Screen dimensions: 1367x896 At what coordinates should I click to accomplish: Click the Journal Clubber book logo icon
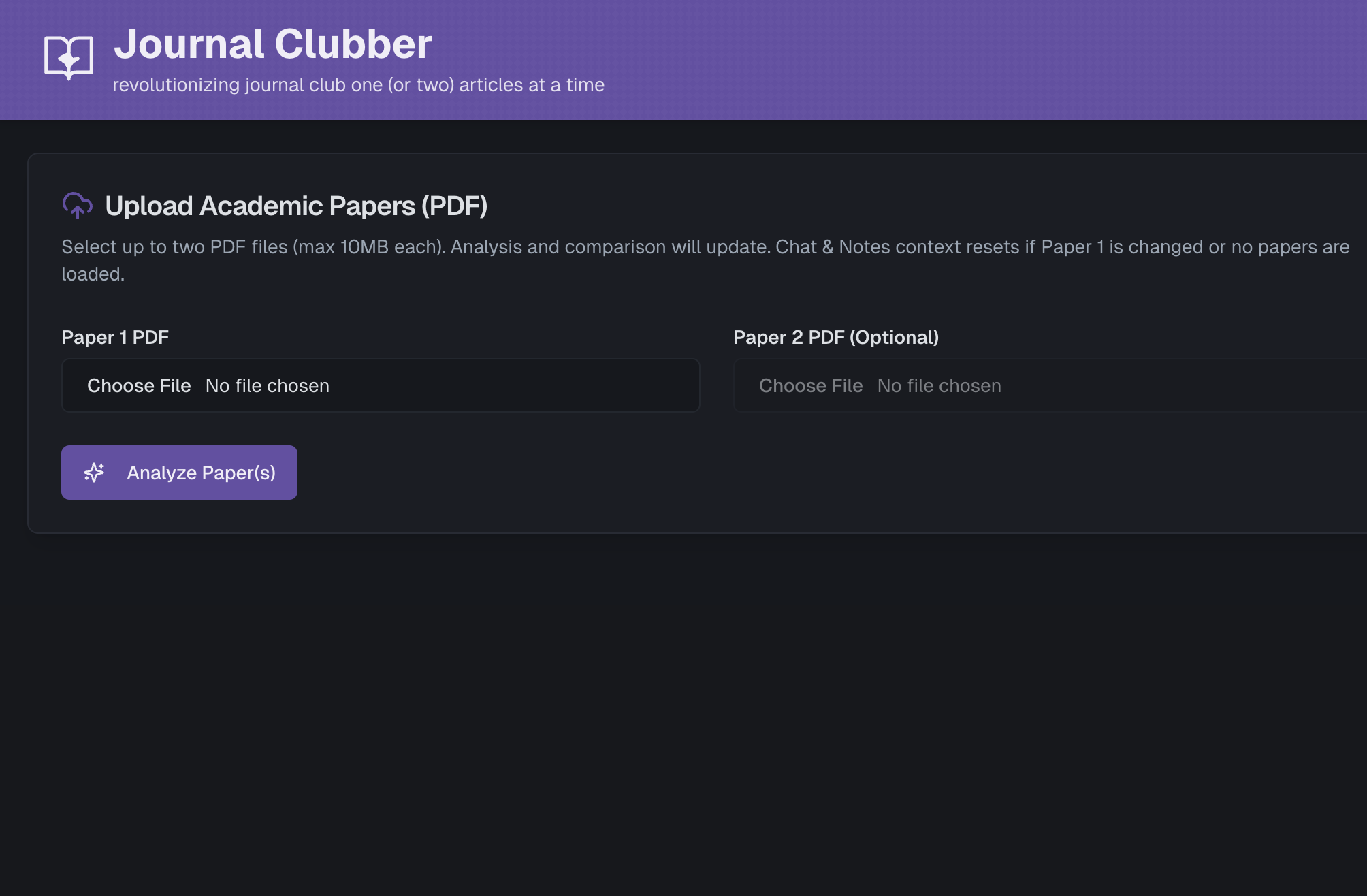point(69,58)
